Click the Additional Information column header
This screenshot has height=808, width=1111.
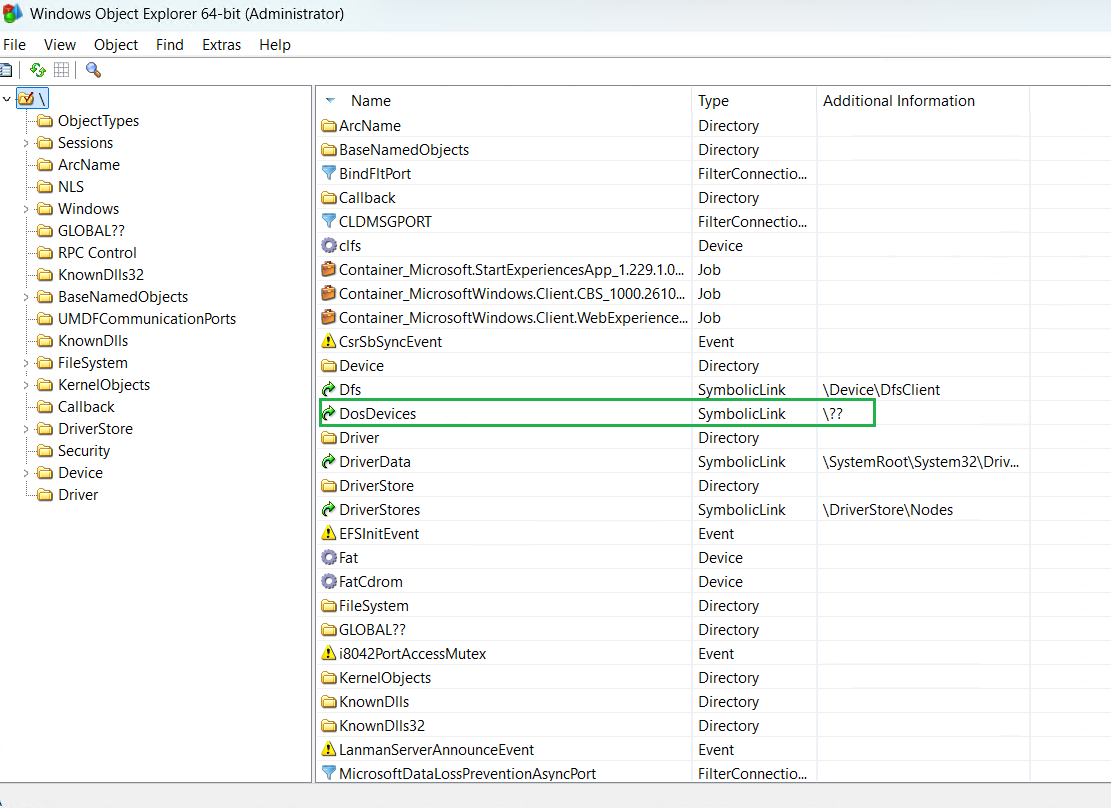tap(898, 101)
